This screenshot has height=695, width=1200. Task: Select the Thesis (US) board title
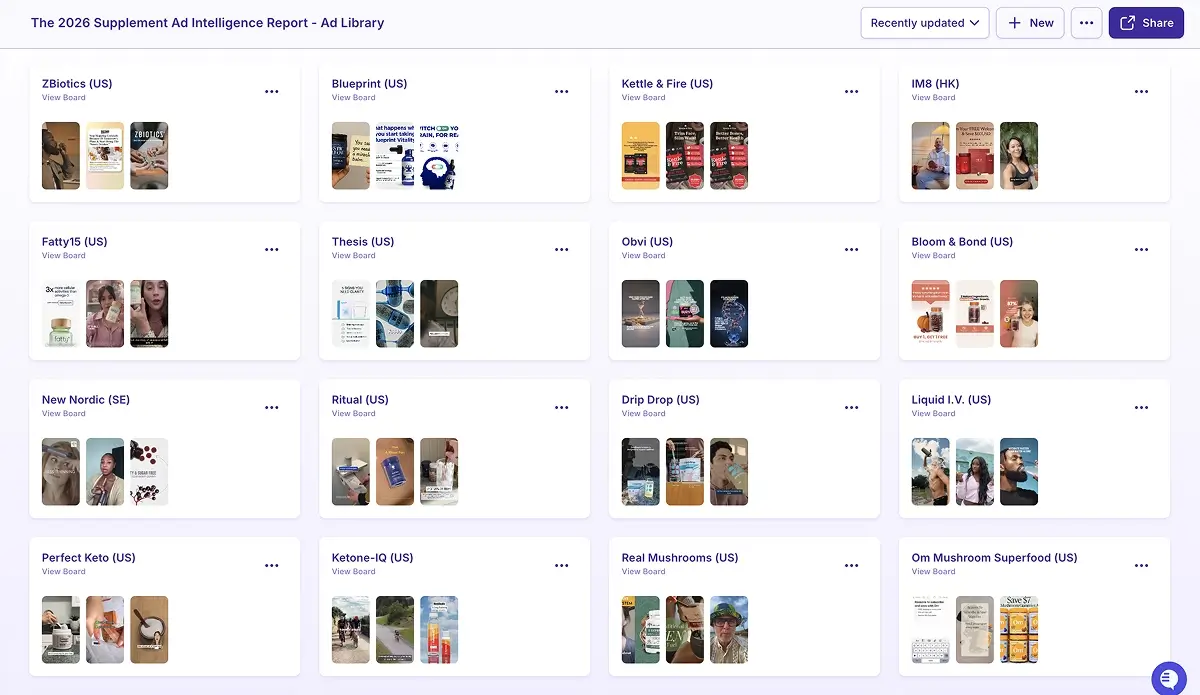pyautogui.click(x=363, y=242)
